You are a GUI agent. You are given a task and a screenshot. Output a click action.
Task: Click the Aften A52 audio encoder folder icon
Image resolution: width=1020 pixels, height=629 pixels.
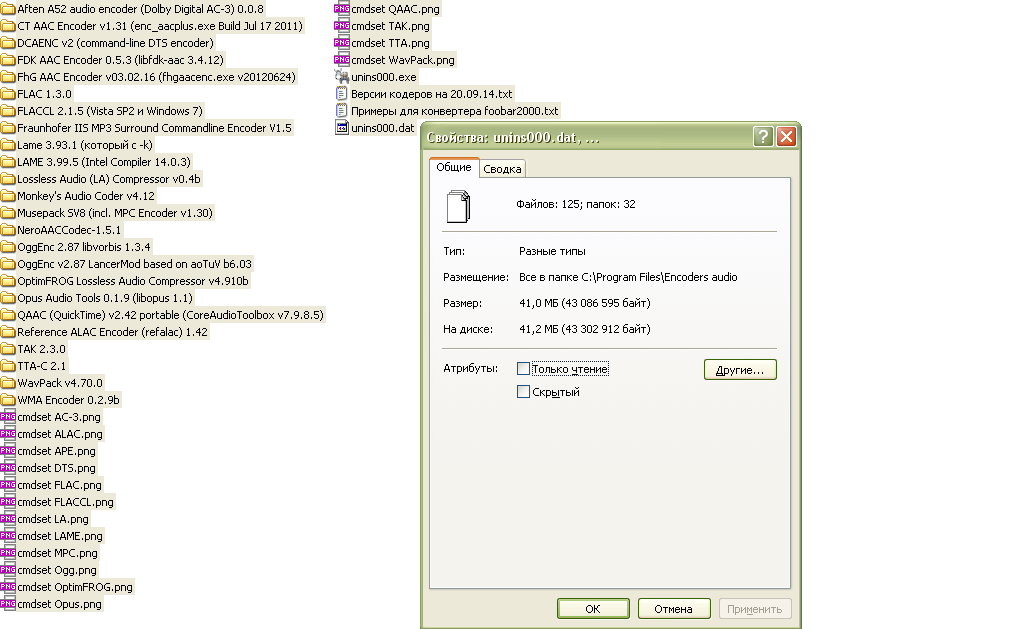pos(8,9)
